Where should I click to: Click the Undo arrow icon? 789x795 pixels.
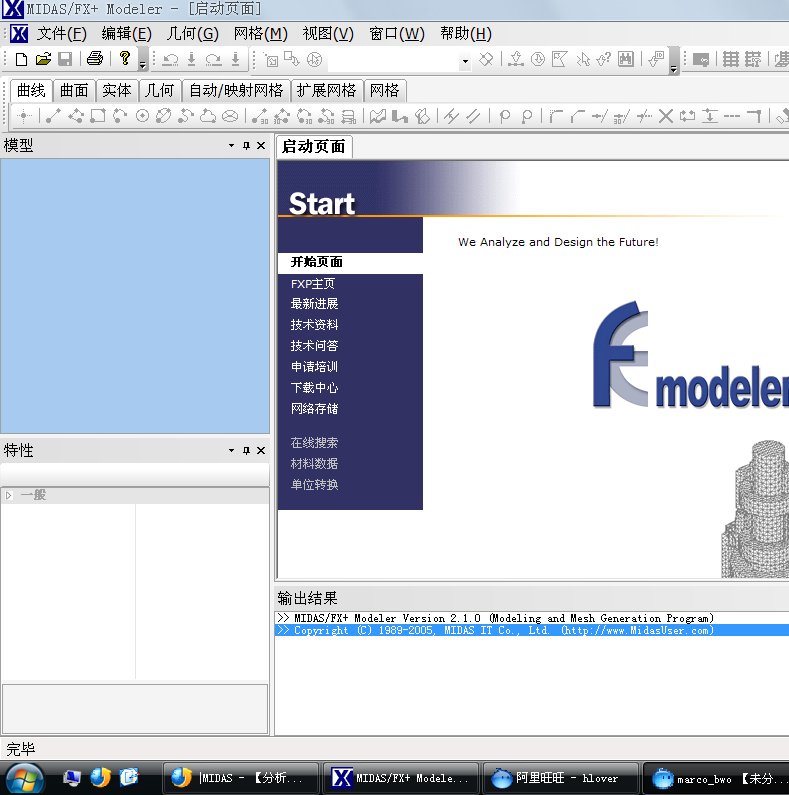pyautogui.click(x=170, y=60)
